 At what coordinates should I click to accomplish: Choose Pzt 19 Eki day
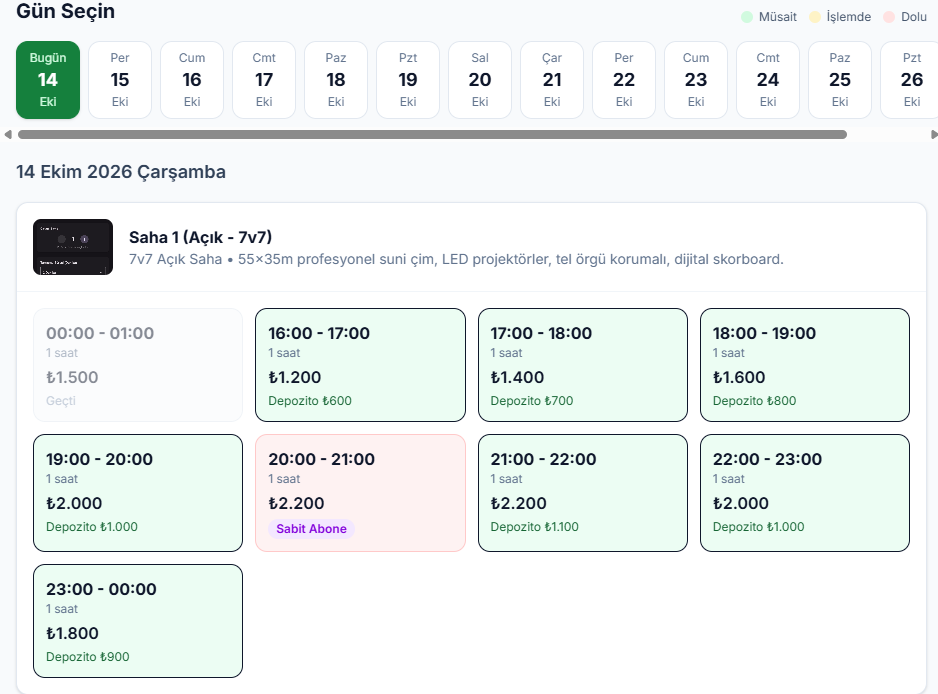point(408,80)
